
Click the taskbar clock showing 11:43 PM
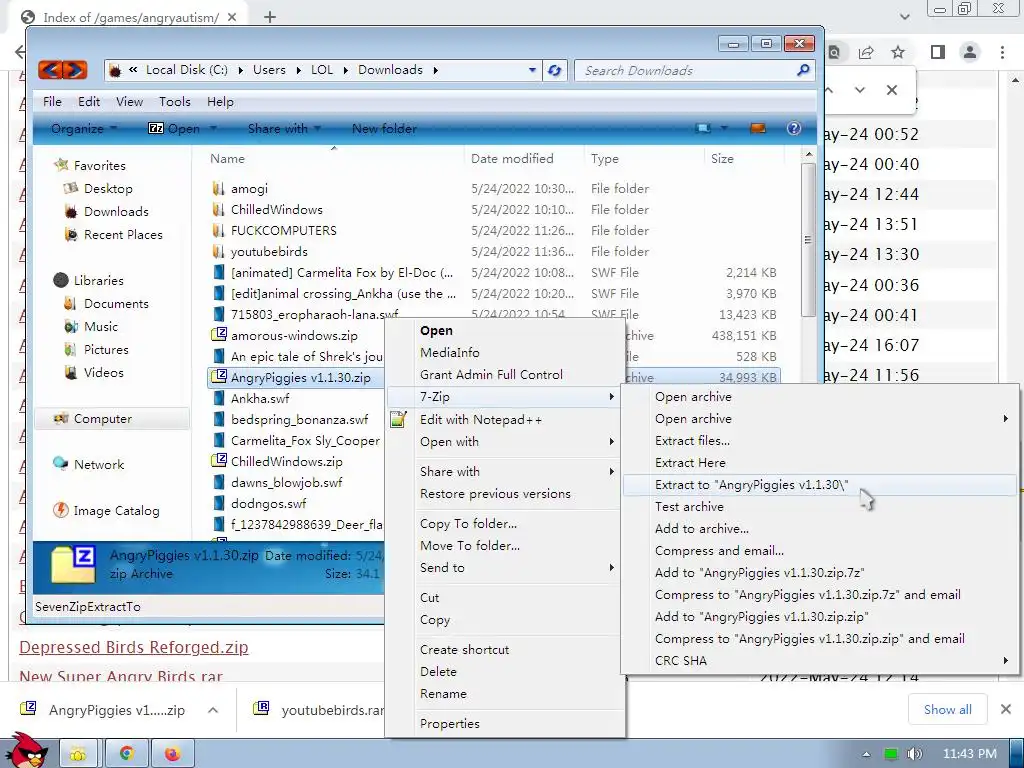coord(970,754)
